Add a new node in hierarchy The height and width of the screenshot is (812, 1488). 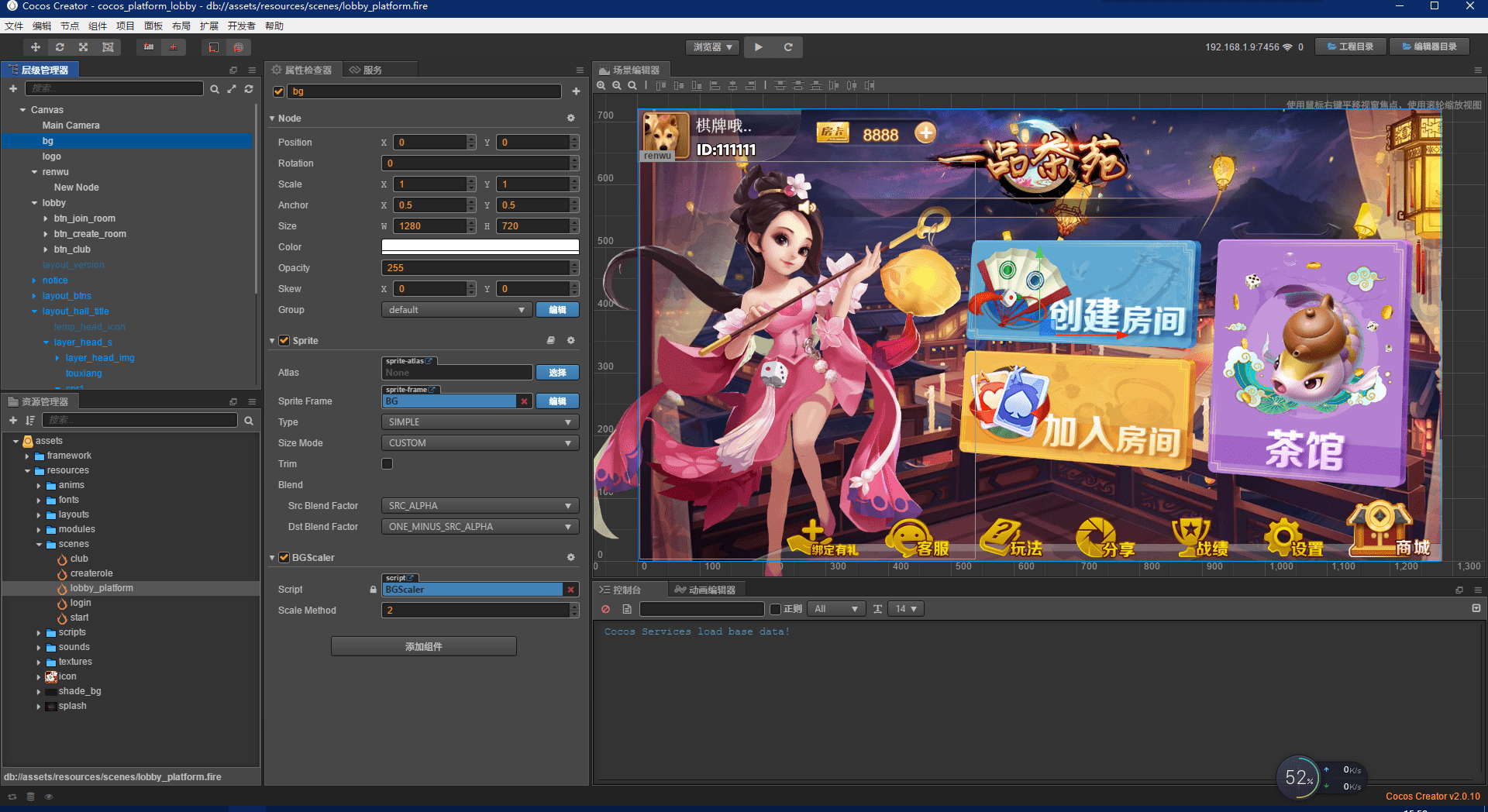[13, 88]
